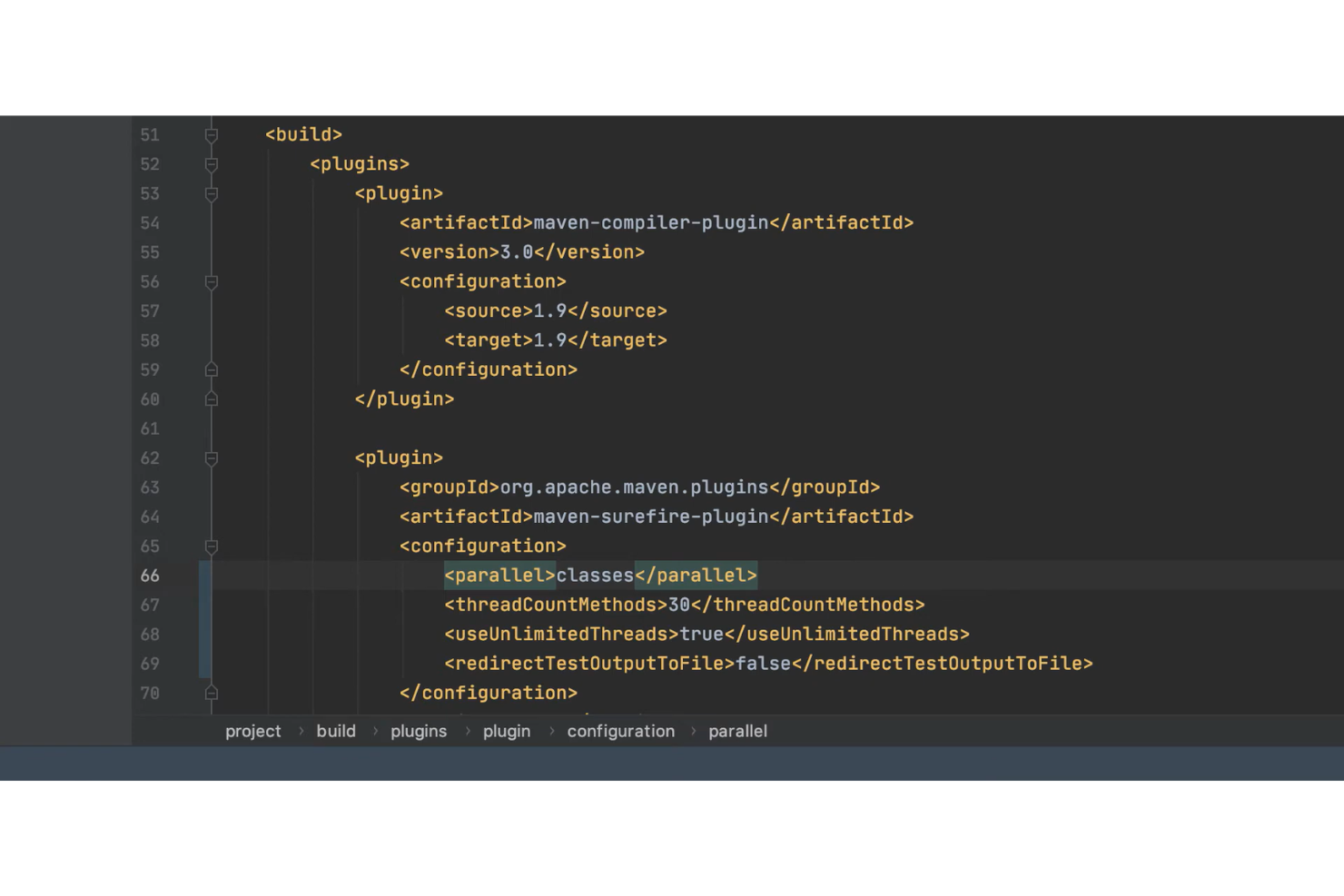Viewport: 1344px width, 896px height.
Task: Click fold end marker at </plugin> line 60
Action: (211, 399)
